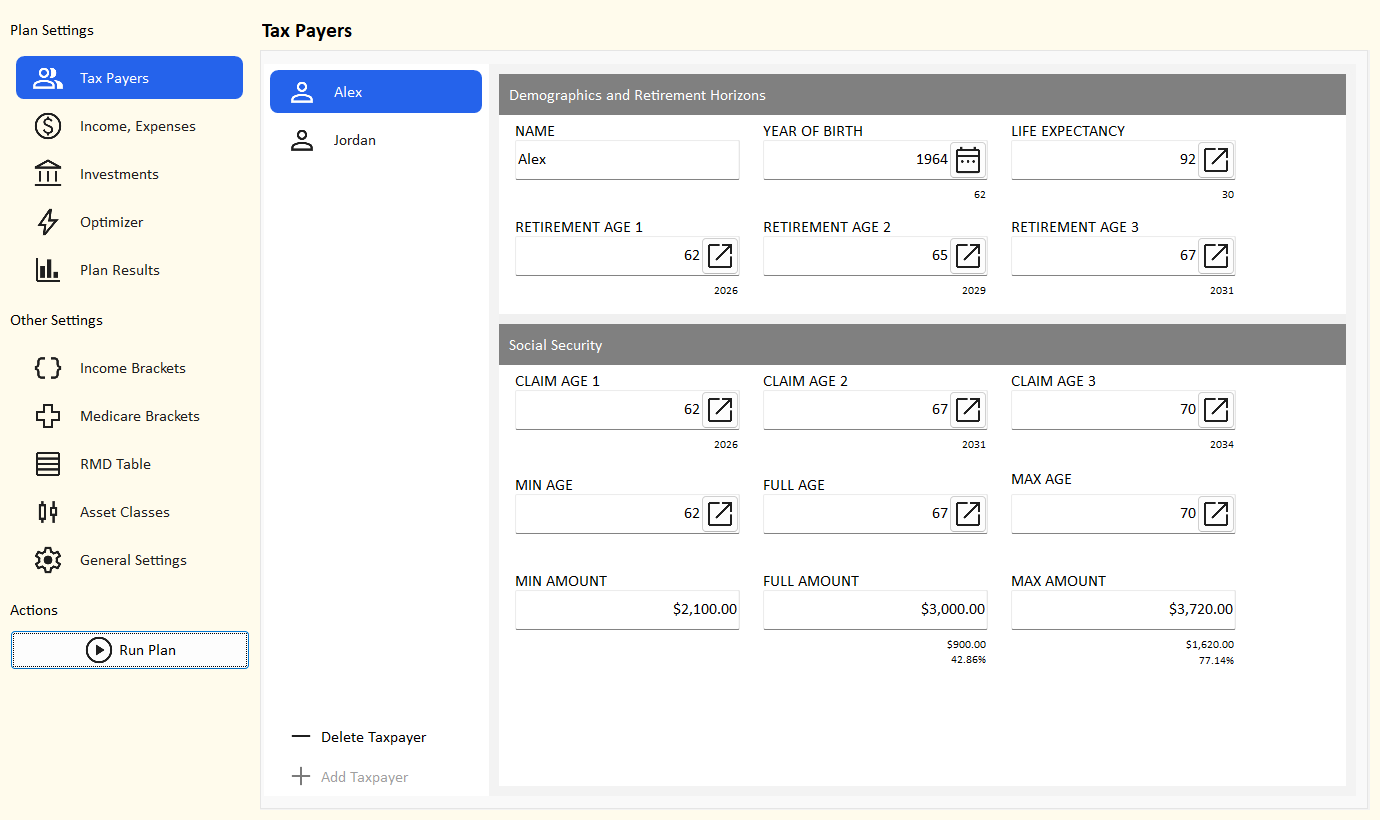Screen dimensions: 1380x820
Task: Open calendar picker for Year of Birth
Action: [968, 160]
